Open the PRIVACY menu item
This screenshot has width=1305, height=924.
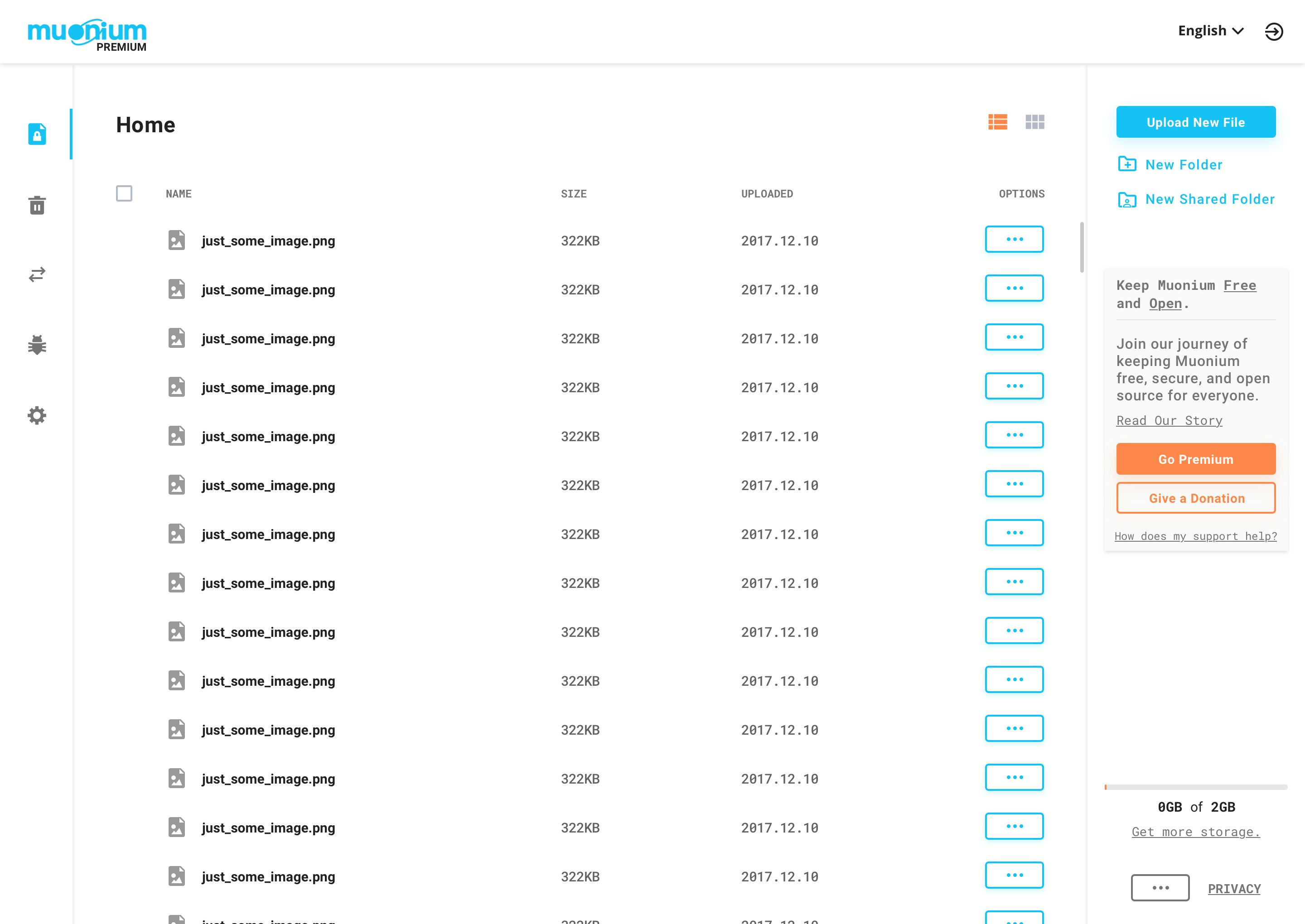click(1234, 888)
